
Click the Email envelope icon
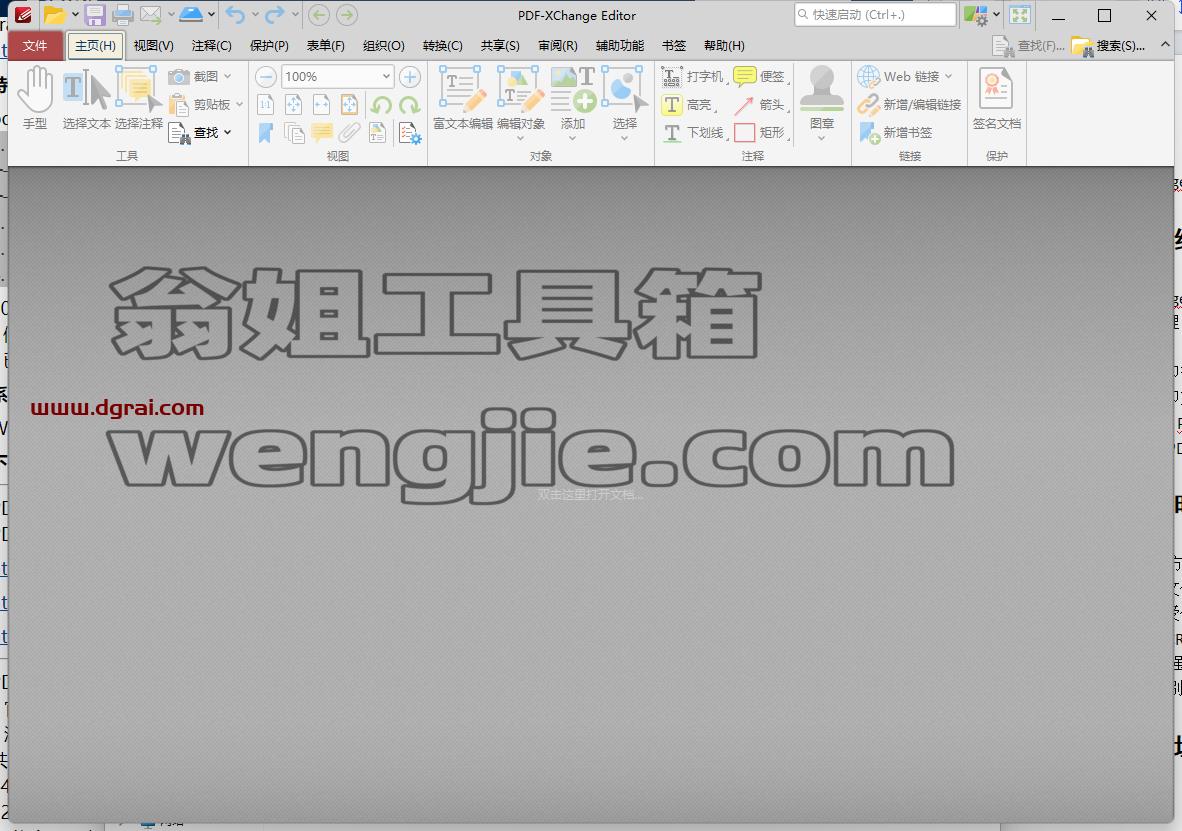point(152,15)
